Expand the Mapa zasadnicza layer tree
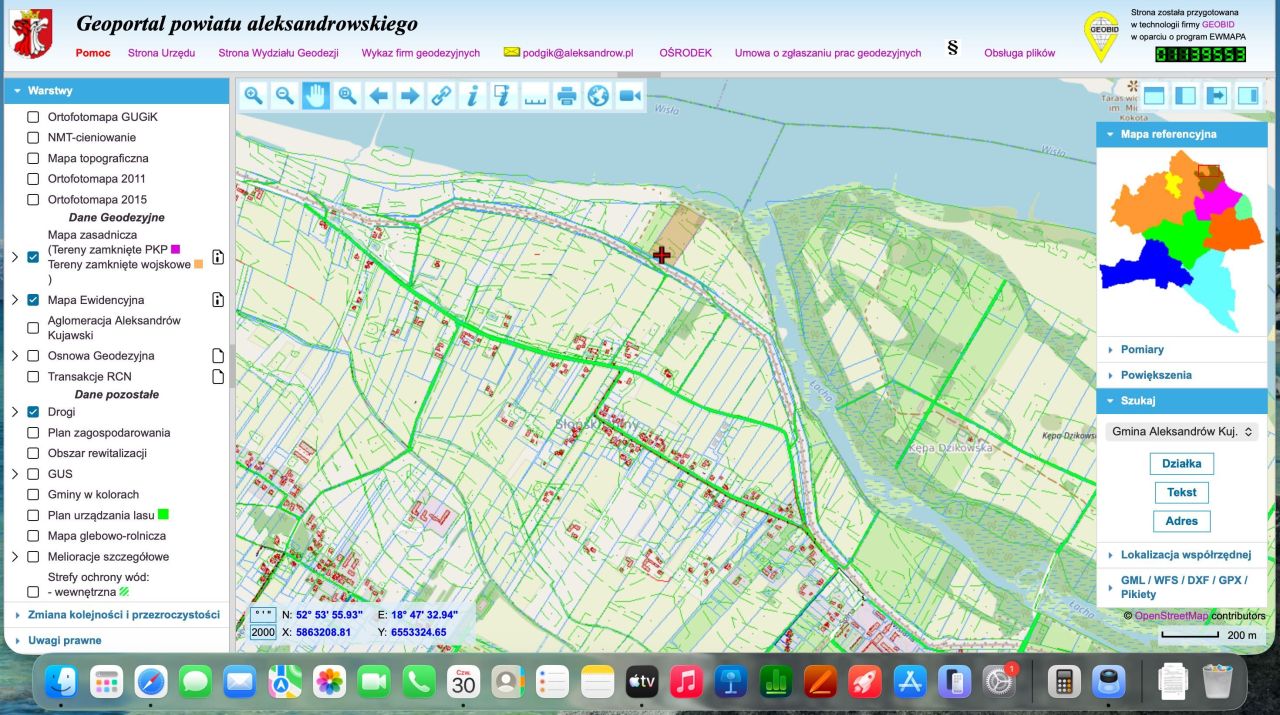 tap(14, 257)
